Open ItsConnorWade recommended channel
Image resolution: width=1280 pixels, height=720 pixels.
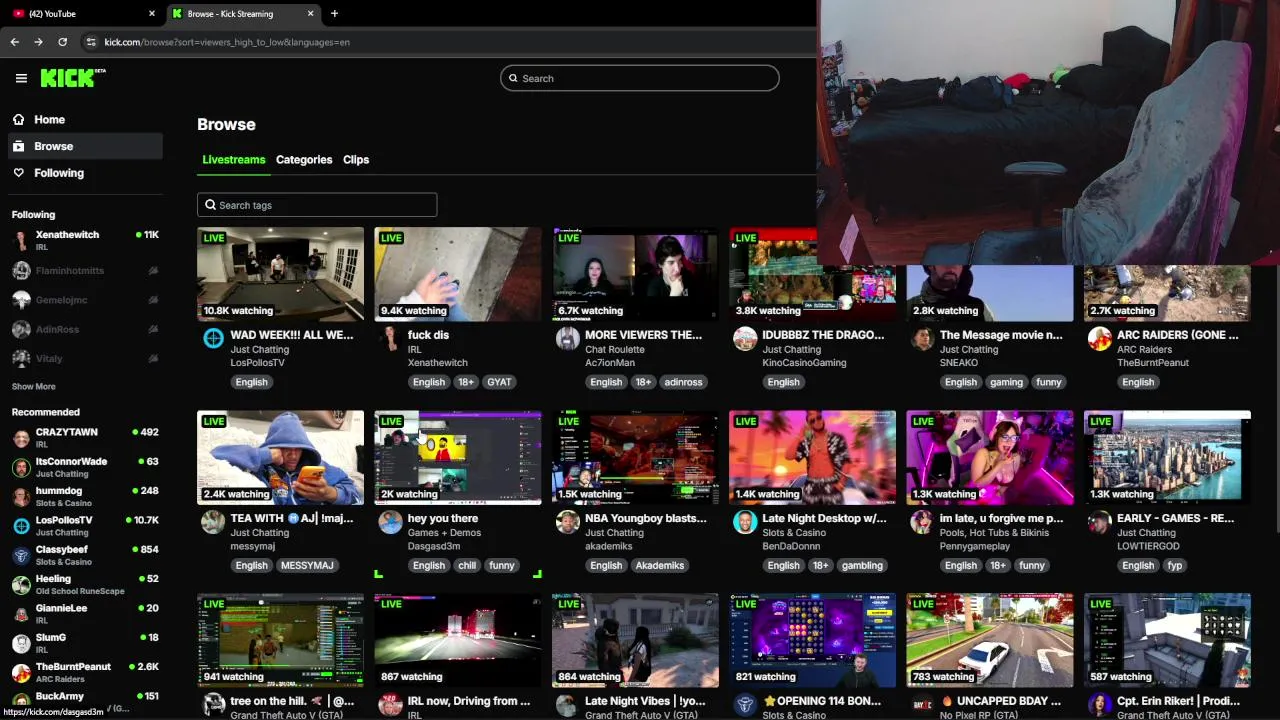pos(85,467)
